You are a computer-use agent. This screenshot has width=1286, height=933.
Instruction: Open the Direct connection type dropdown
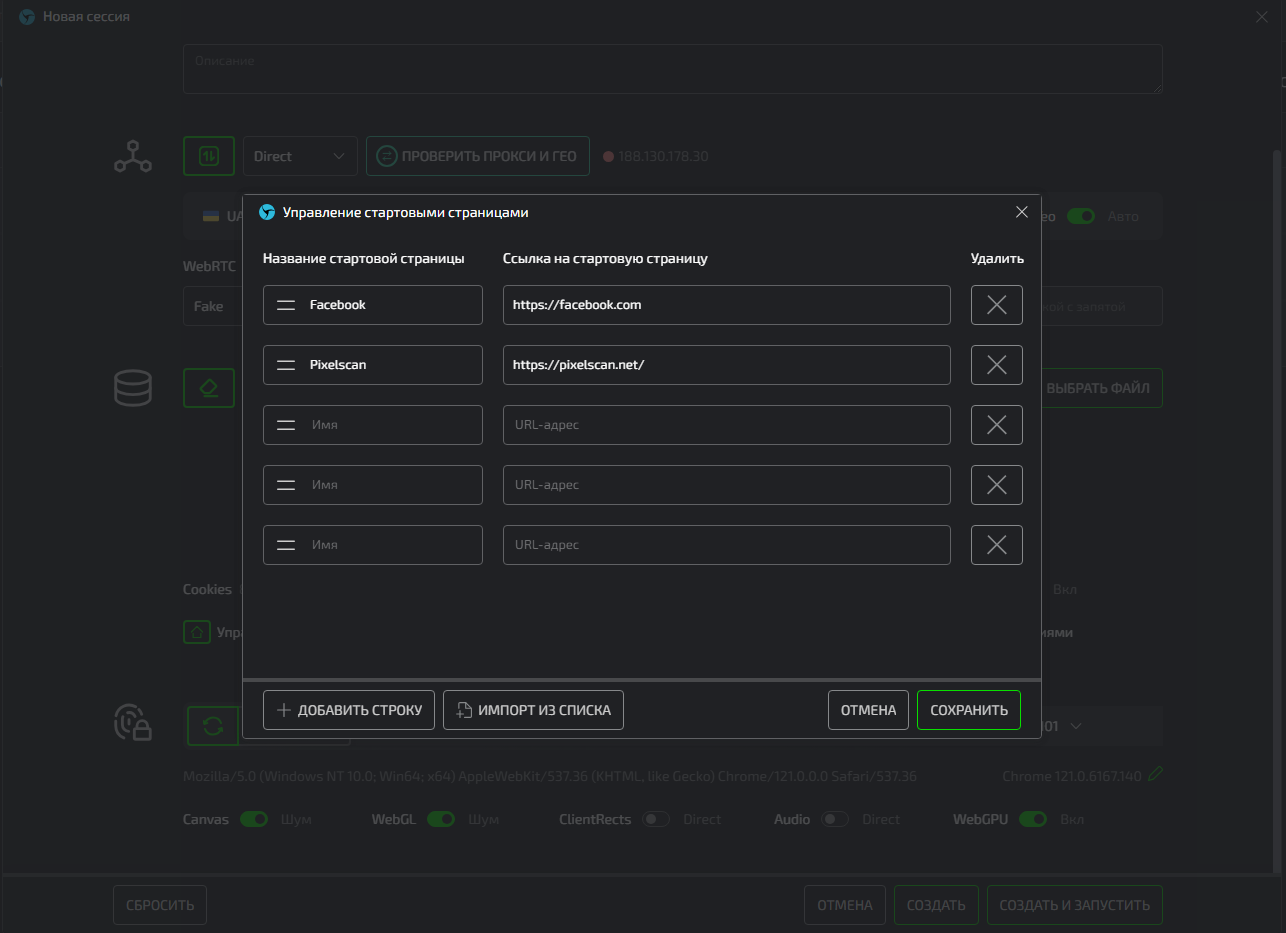[300, 156]
